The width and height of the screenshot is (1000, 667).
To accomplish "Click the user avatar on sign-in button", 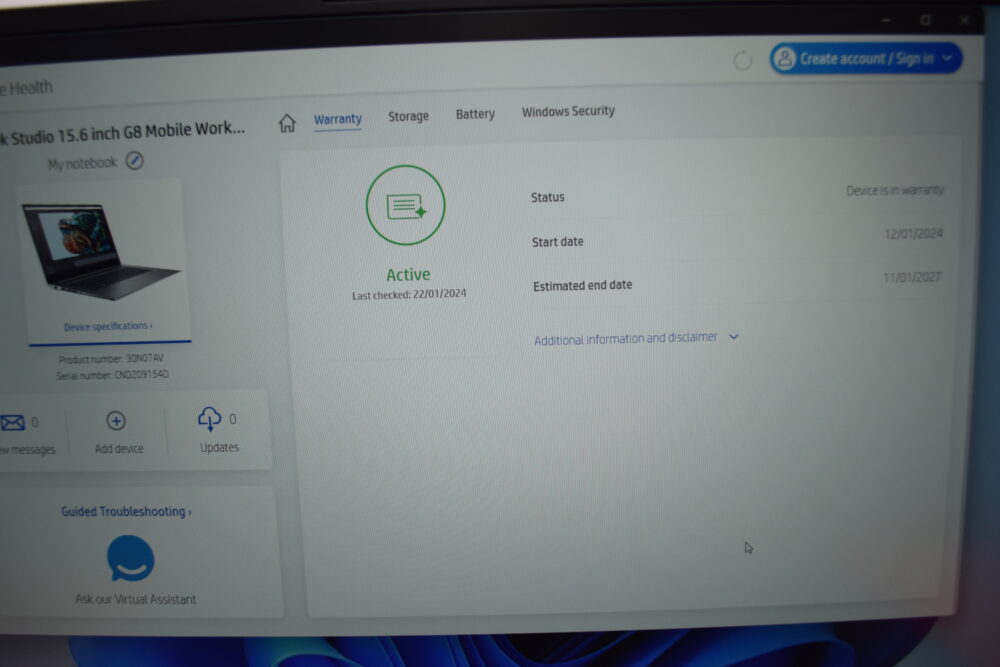I will (784, 59).
